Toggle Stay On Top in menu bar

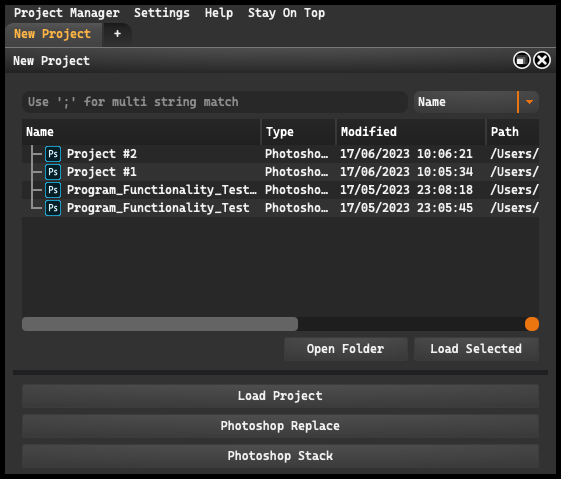[x=286, y=13]
